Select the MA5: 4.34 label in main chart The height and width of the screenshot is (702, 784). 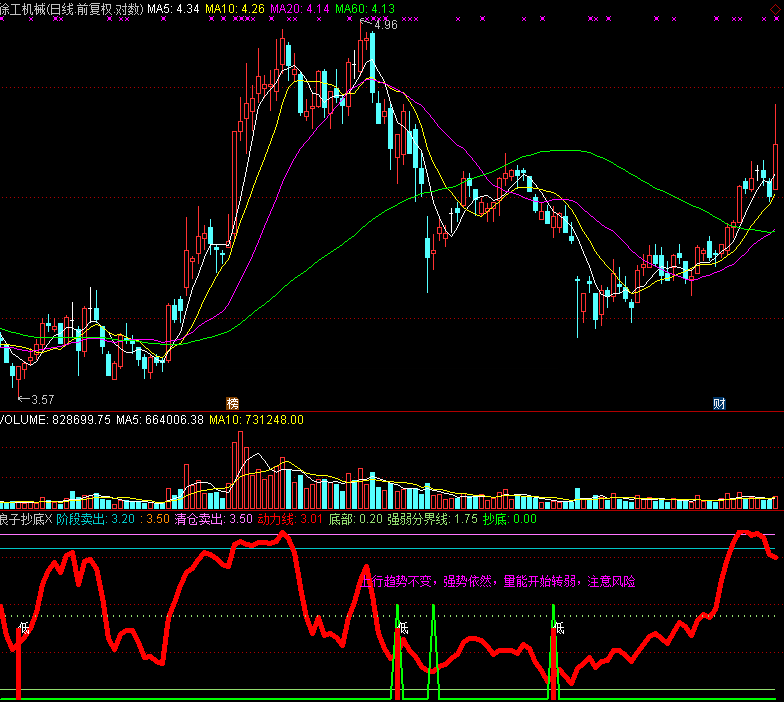pyautogui.click(x=173, y=9)
